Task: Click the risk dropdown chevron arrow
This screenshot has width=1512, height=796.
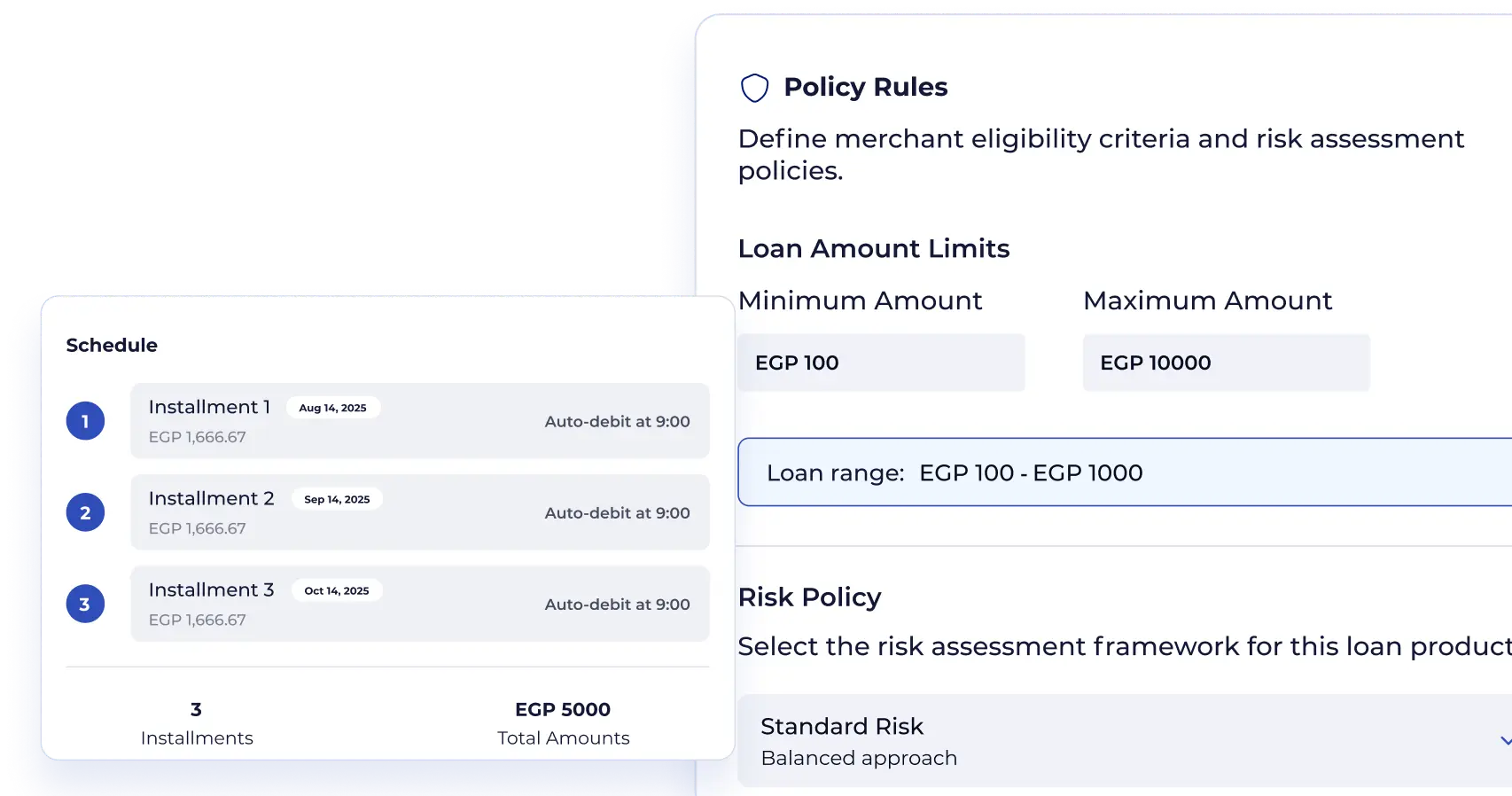Action: point(1504,740)
